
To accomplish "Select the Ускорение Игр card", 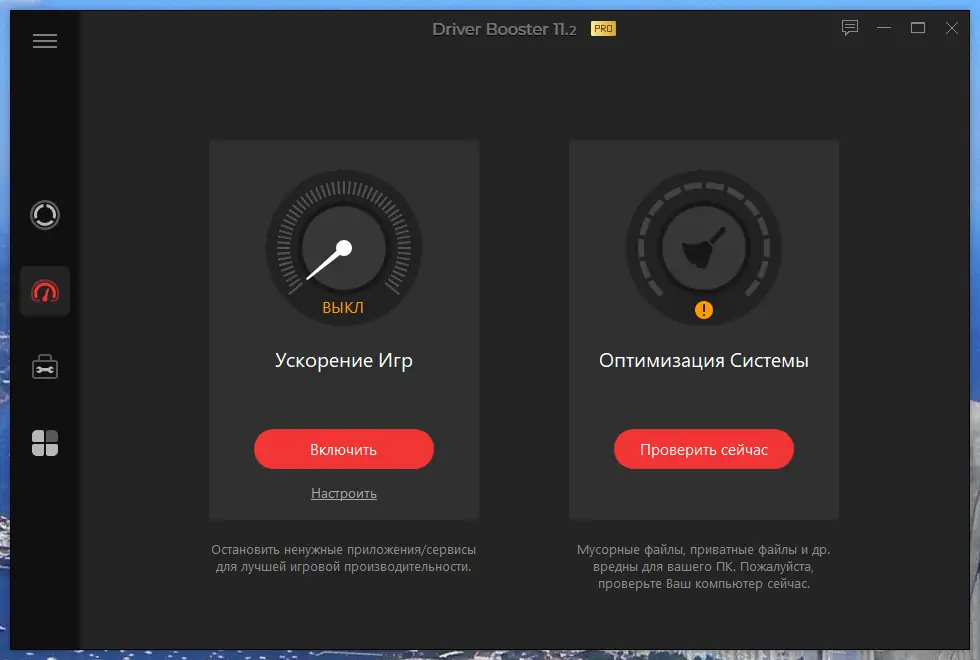I will pos(343,360).
